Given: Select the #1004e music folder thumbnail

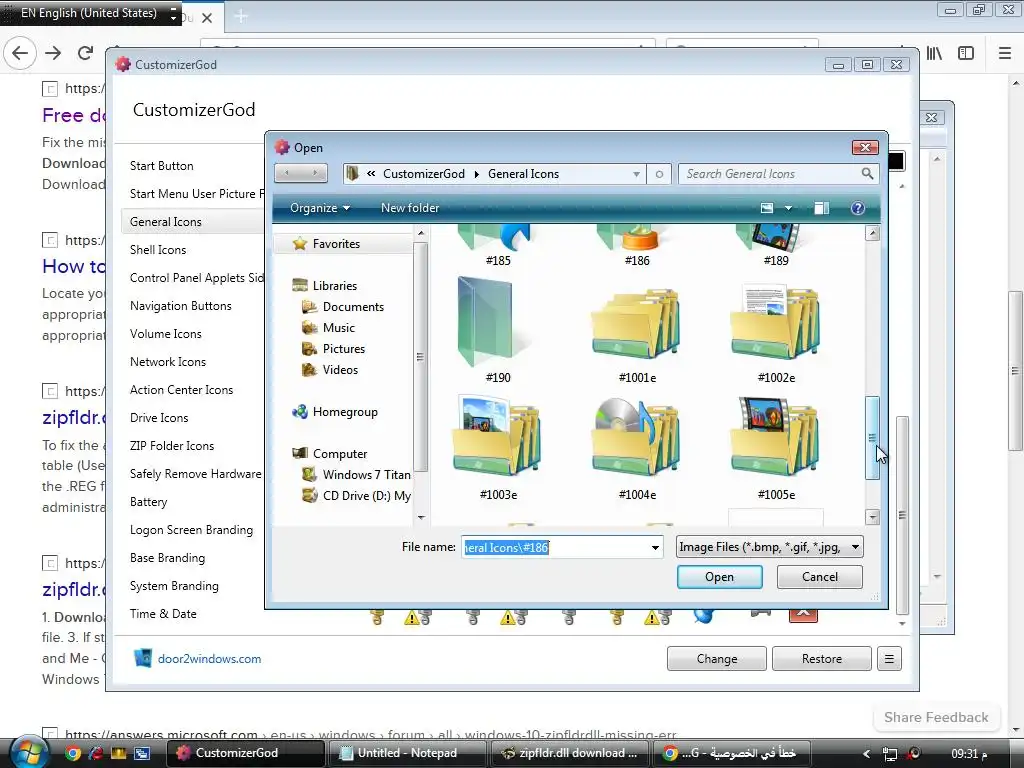Looking at the screenshot, I should pos(637,436).
